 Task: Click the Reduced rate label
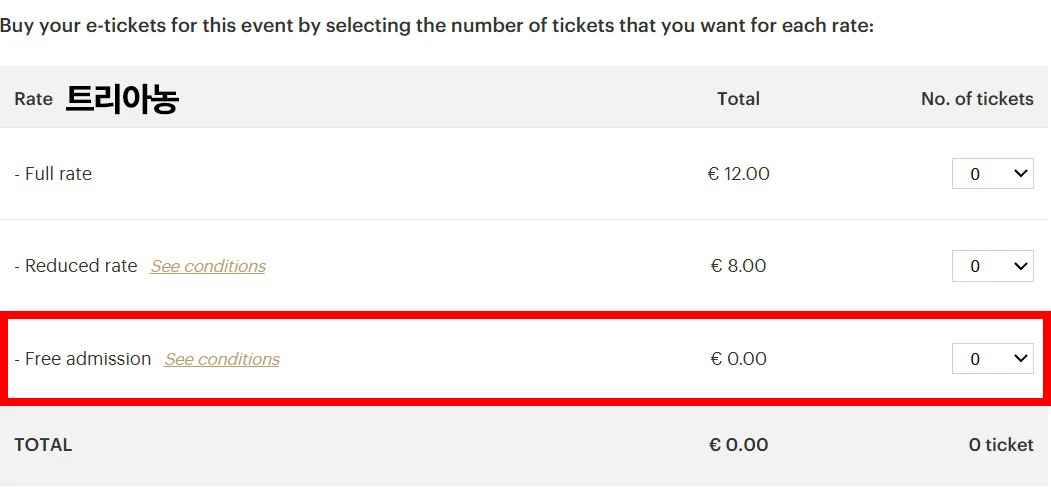[x=80, y=266]
